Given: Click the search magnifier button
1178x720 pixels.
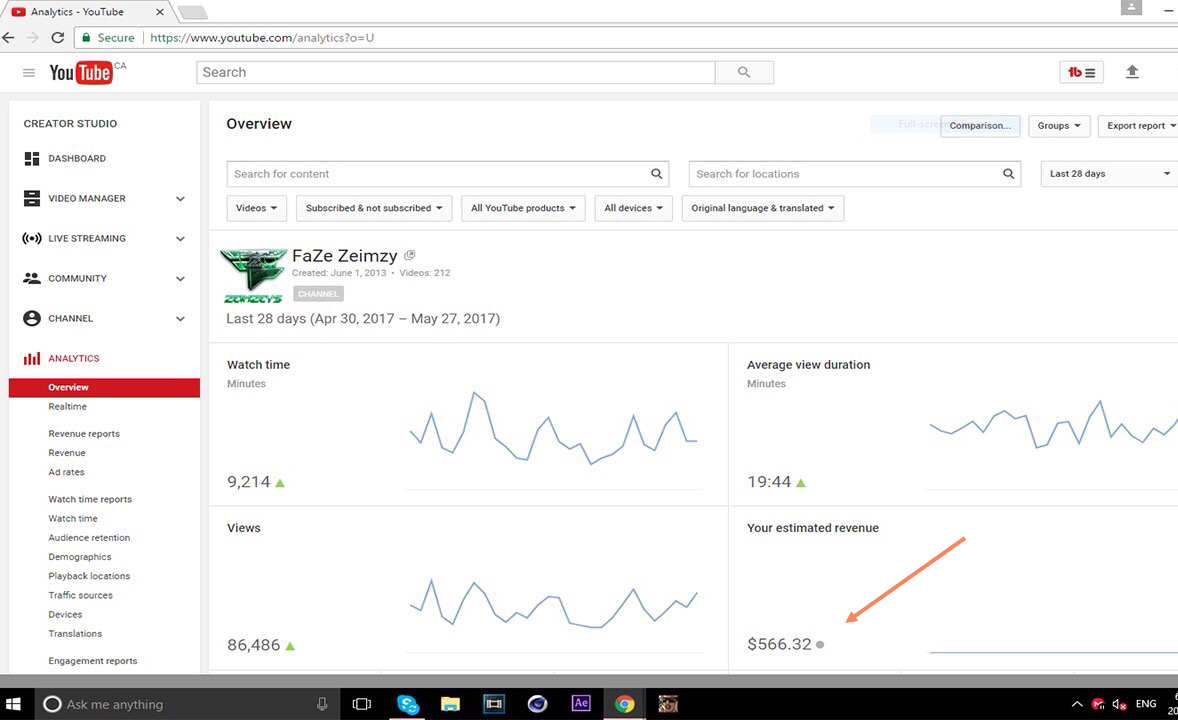Looking at the screenshot, I should (744, 72).
